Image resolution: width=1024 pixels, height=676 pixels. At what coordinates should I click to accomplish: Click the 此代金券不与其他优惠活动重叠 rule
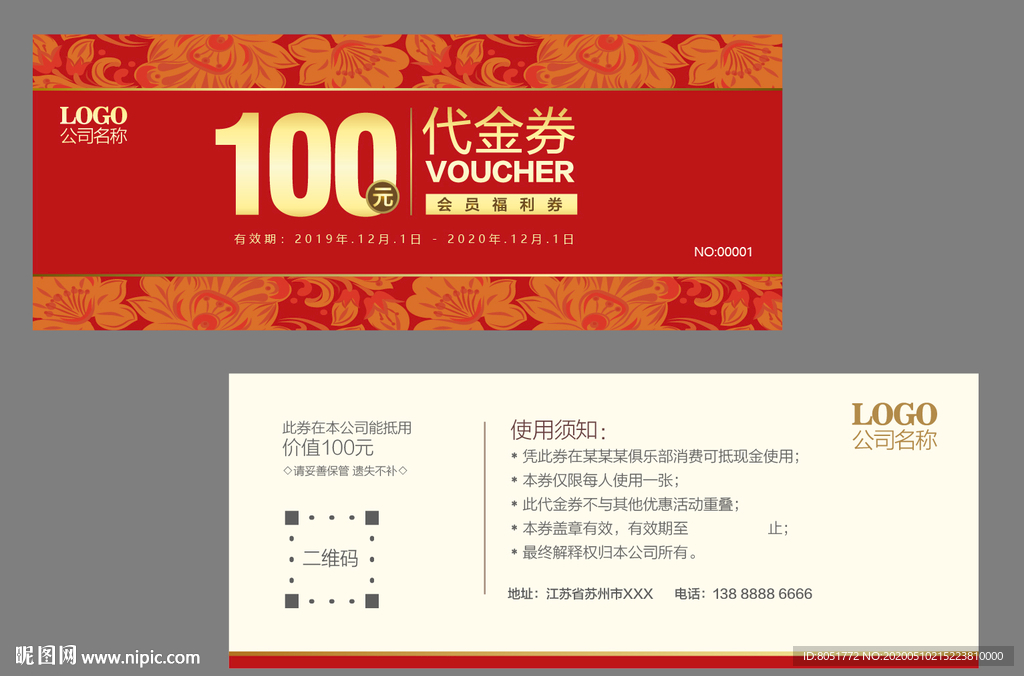[625, 504]
